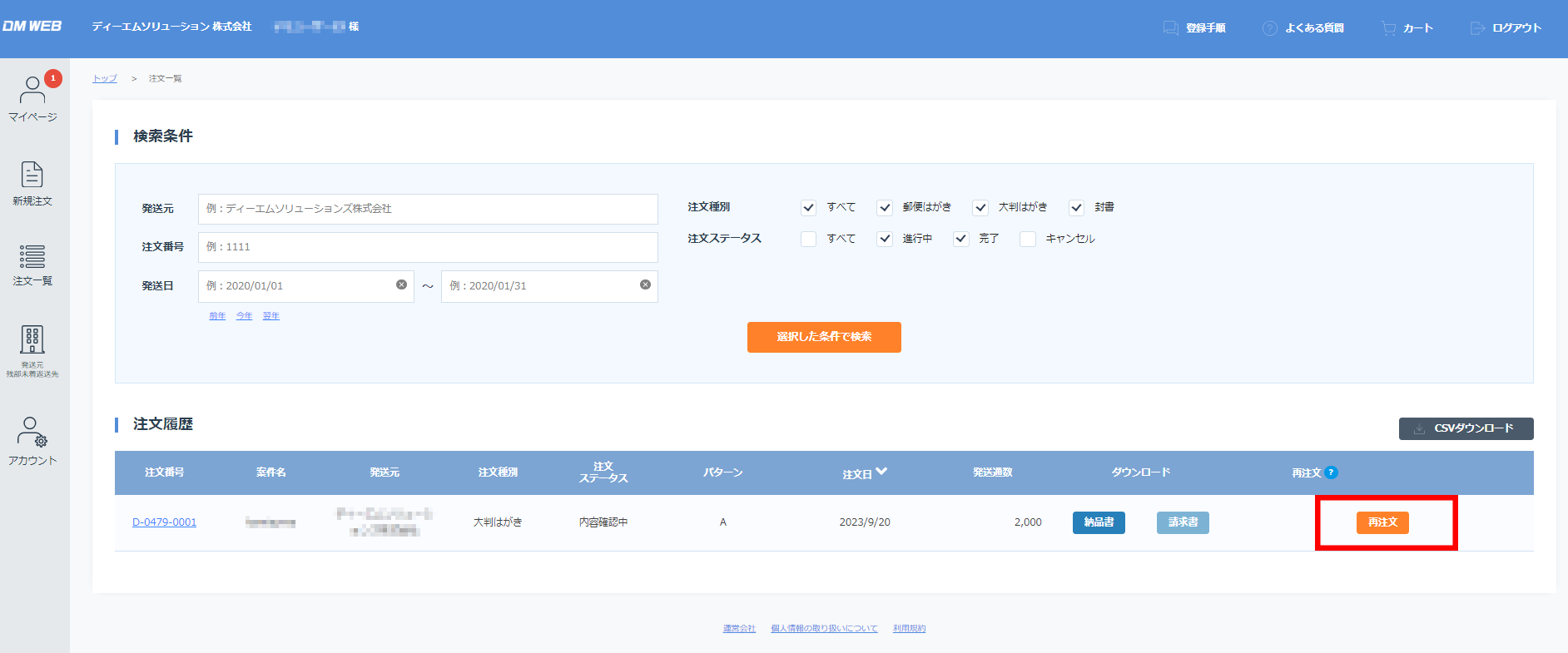Uncheck 大判はがき checkbox
The image size is (1568, 653).
point(980,207)
